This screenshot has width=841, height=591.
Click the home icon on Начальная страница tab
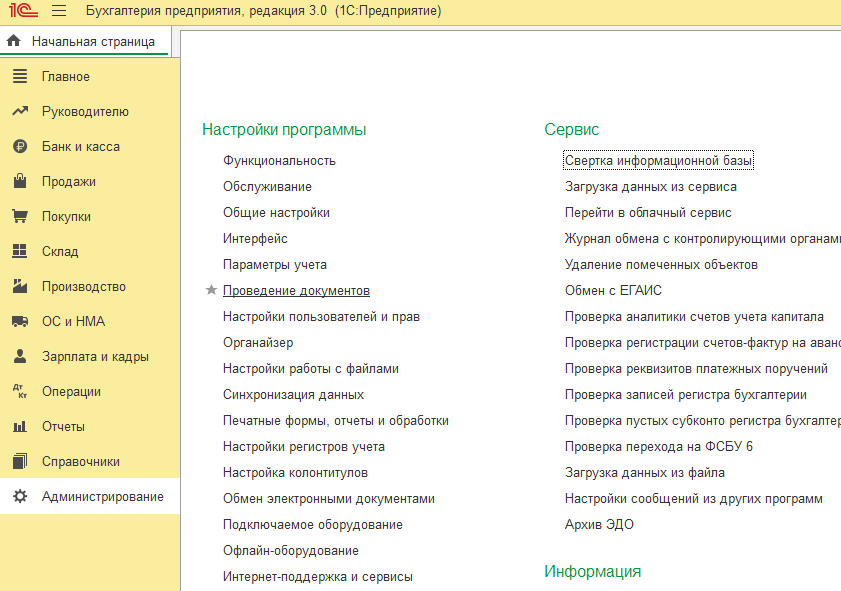coord(13,41)
